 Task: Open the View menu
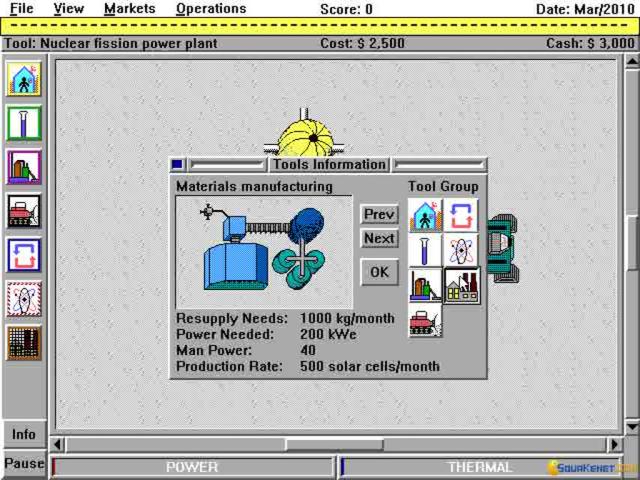coord(69,8)
